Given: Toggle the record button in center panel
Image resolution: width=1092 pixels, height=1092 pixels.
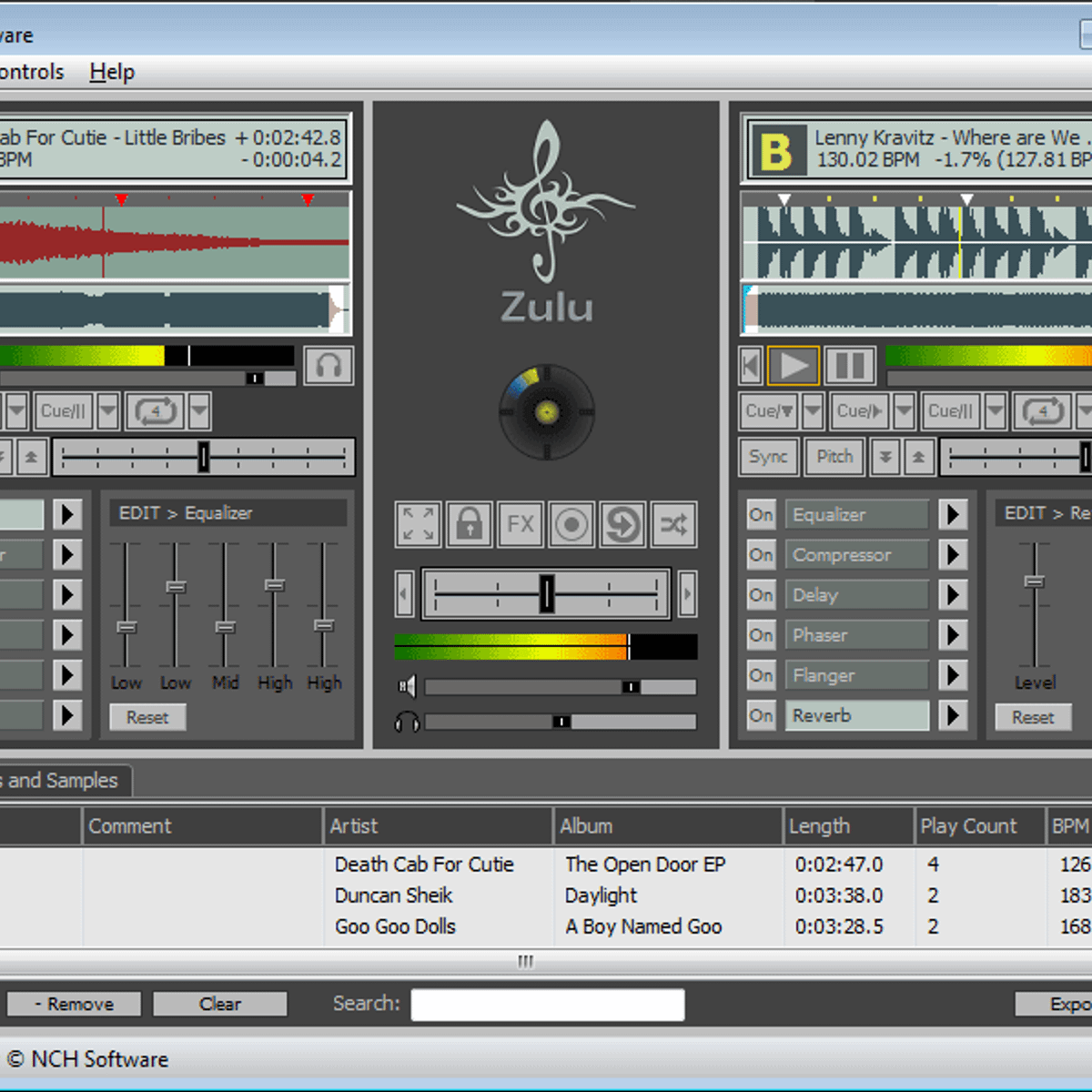Looking at the screenshot, I should [571, 524].
